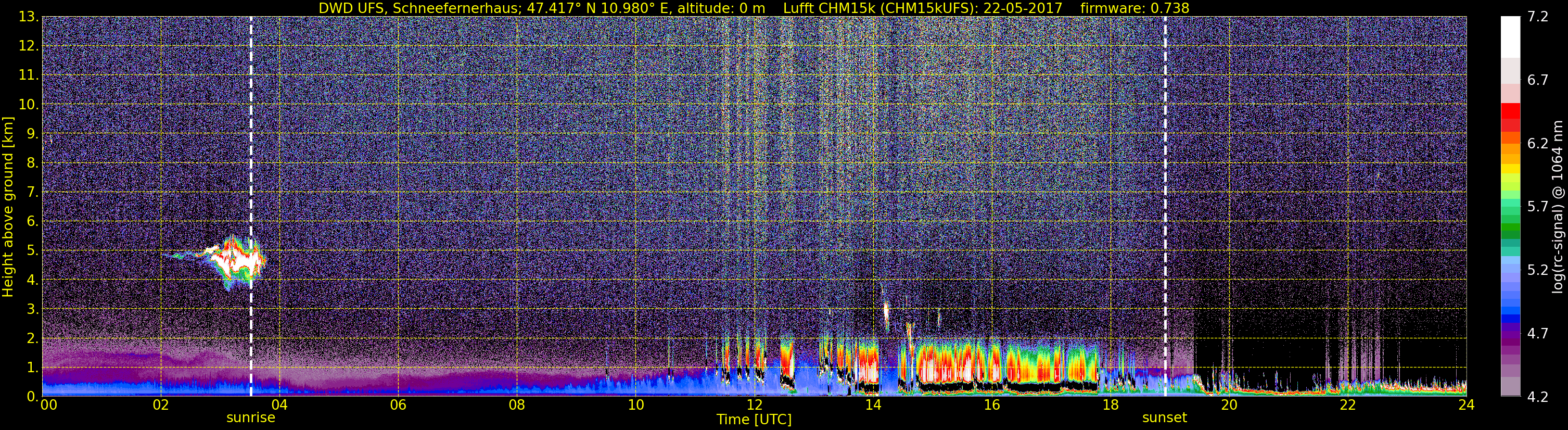
Task: Click the colorbar tick label '6.7'
Action: point(1537,80)
